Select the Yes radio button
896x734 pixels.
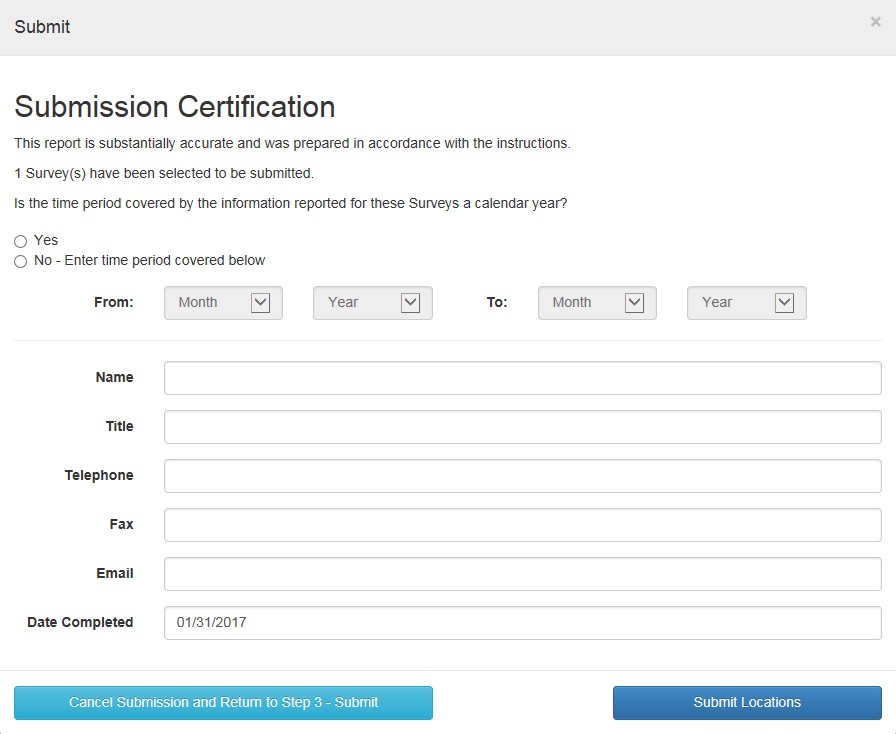tap(20, 241)
